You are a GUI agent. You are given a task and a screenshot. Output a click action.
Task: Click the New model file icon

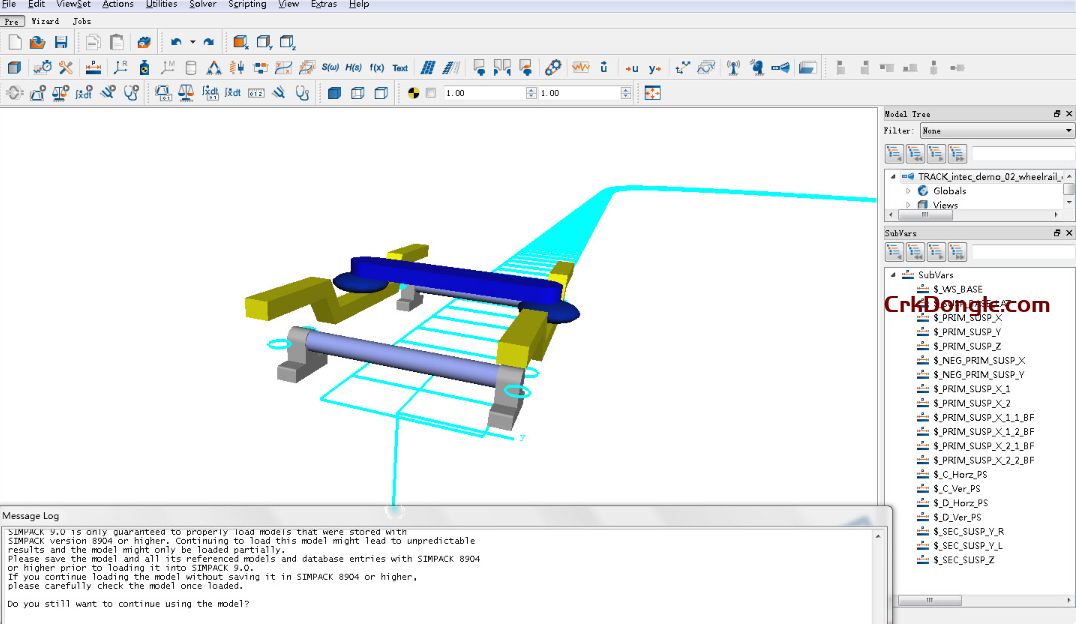click(15, 42)
